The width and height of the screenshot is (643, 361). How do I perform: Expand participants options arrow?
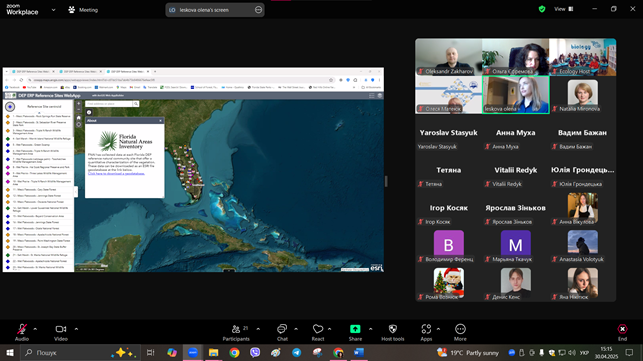click(258, 329)
